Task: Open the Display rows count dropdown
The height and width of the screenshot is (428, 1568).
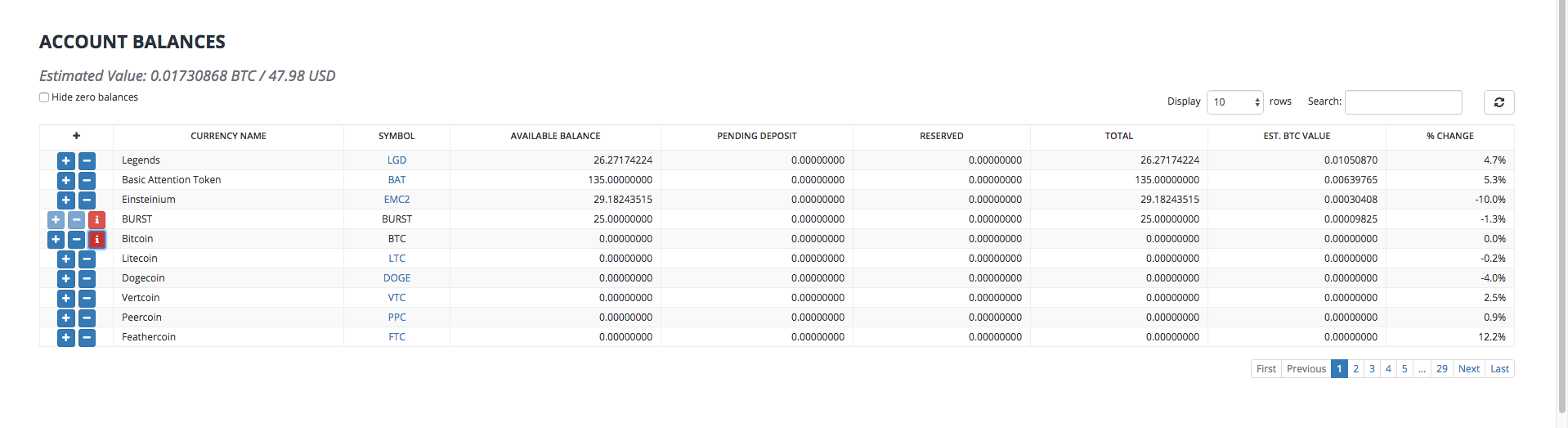Action: [1234, 102]
